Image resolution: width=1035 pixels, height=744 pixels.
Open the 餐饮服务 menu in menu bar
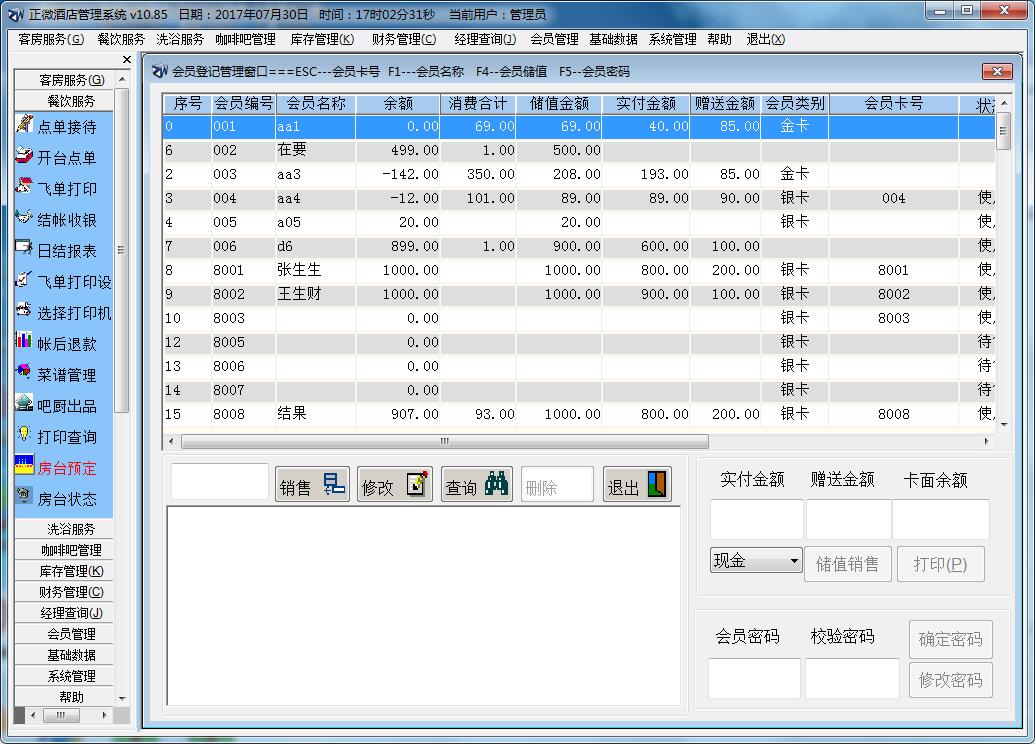(121, 40)
